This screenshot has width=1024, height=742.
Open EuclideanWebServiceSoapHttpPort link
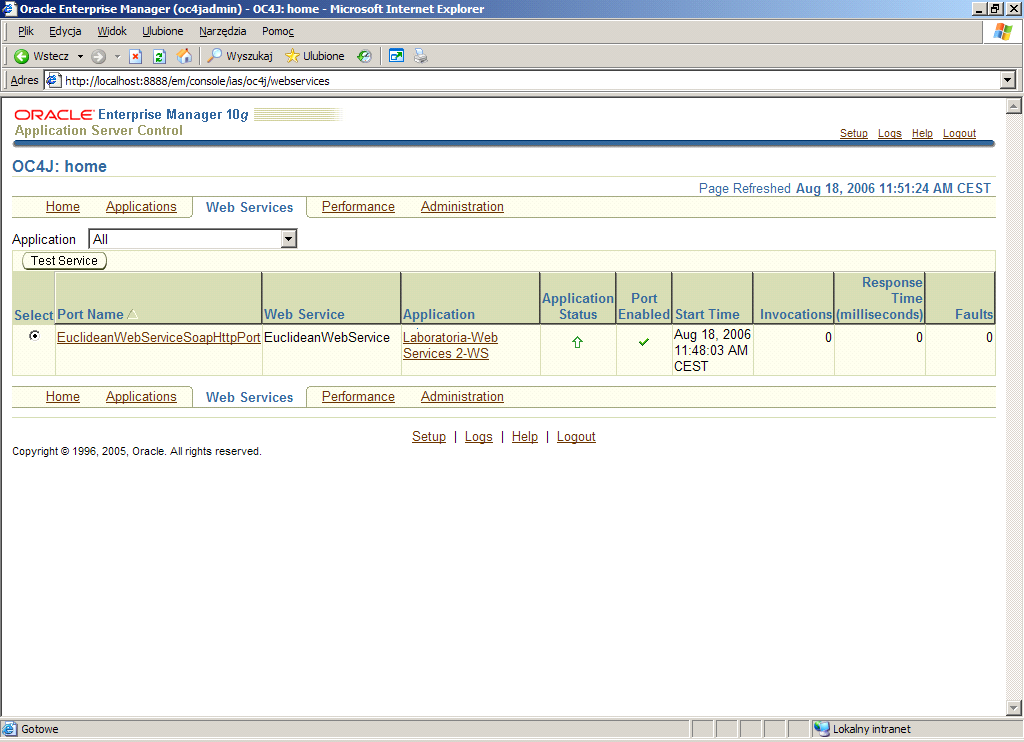pos(159,337)
